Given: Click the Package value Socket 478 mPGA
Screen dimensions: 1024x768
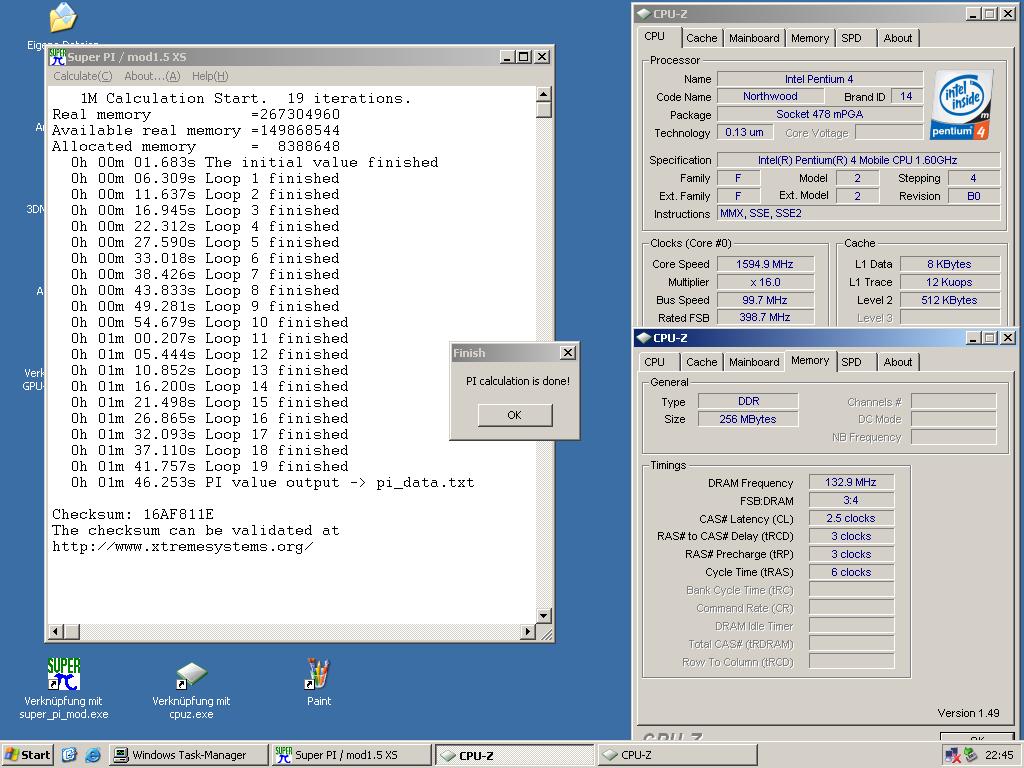Looking at the screenshot, I should (x=820, y=114).
